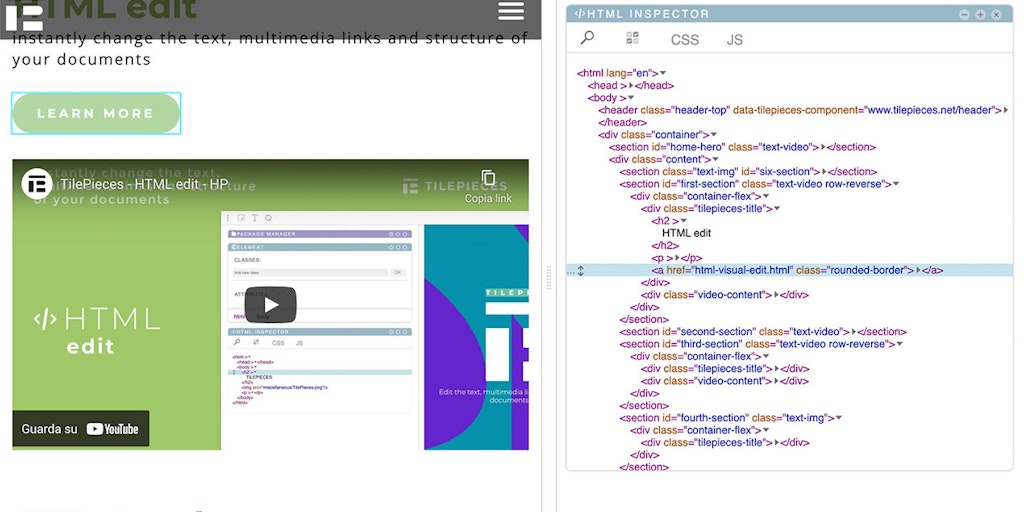Image resolution: width=1024 pixels, height=512 pixels.
Task: Collapse the div class="content" node
Action: pyautogui.click(x=715, y=159)
